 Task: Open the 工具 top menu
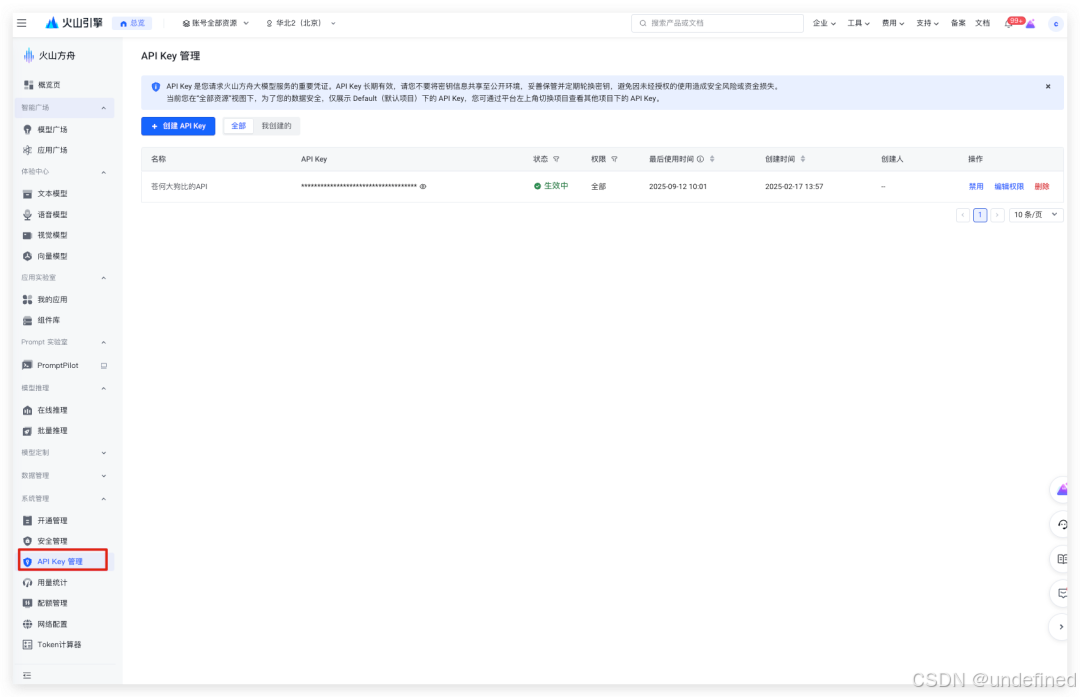858,23
